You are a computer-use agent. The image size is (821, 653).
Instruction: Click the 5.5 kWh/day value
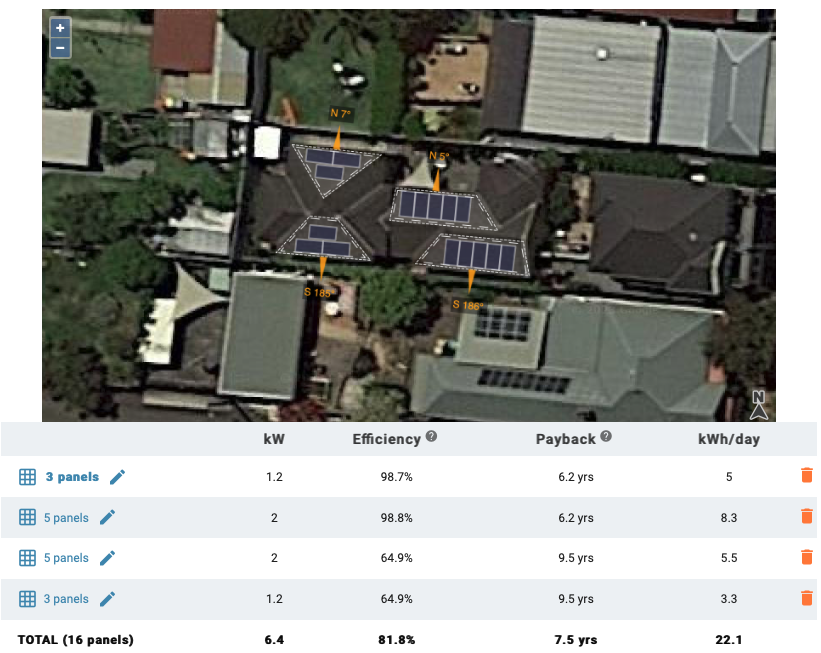(x=729, y=558)
